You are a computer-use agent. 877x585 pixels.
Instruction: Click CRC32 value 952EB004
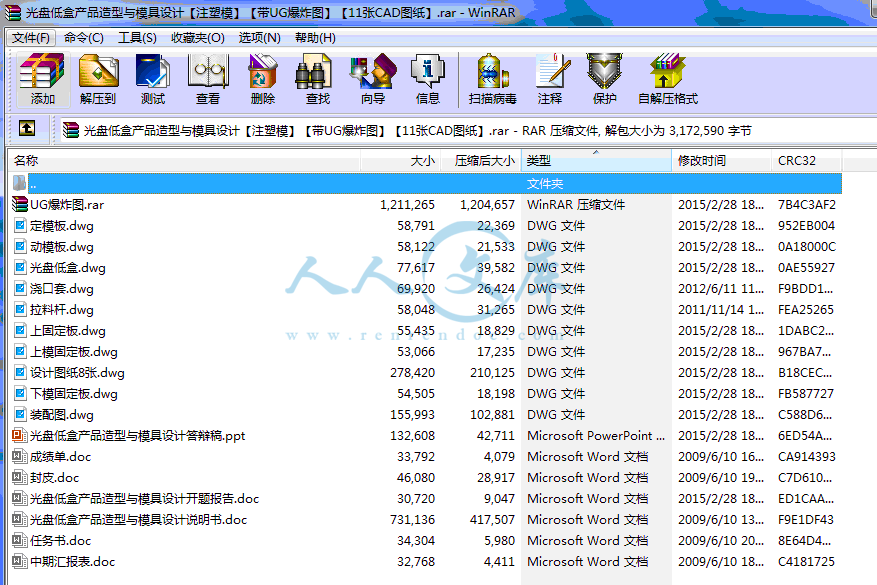click(x=806, y=225)
